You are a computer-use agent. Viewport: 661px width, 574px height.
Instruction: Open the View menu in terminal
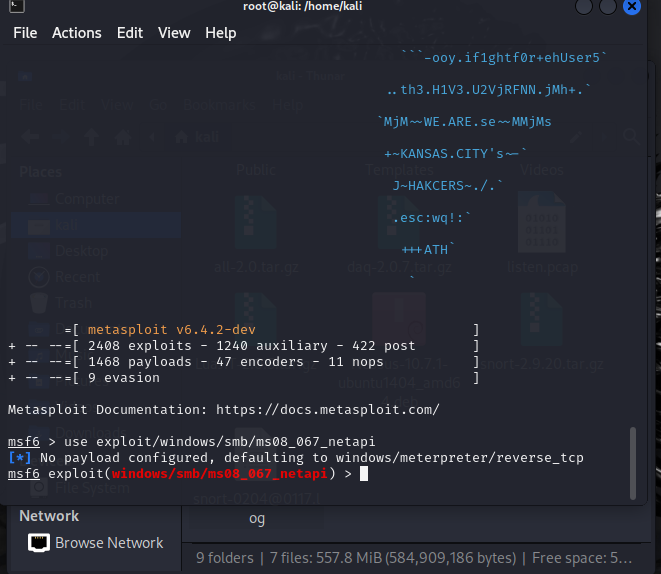[x=174, y=33]
